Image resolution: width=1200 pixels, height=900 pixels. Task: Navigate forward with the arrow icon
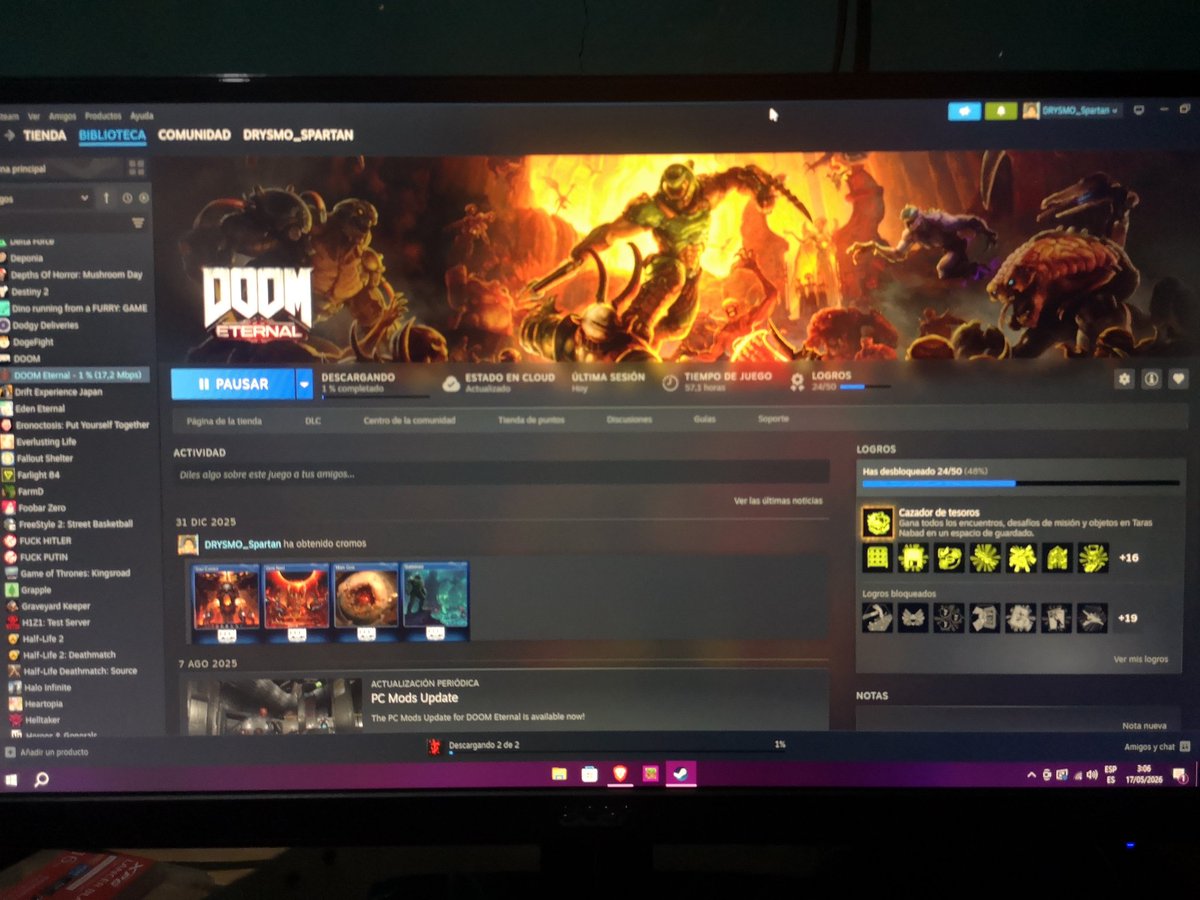pyautogui.click(x=9, y=135)
